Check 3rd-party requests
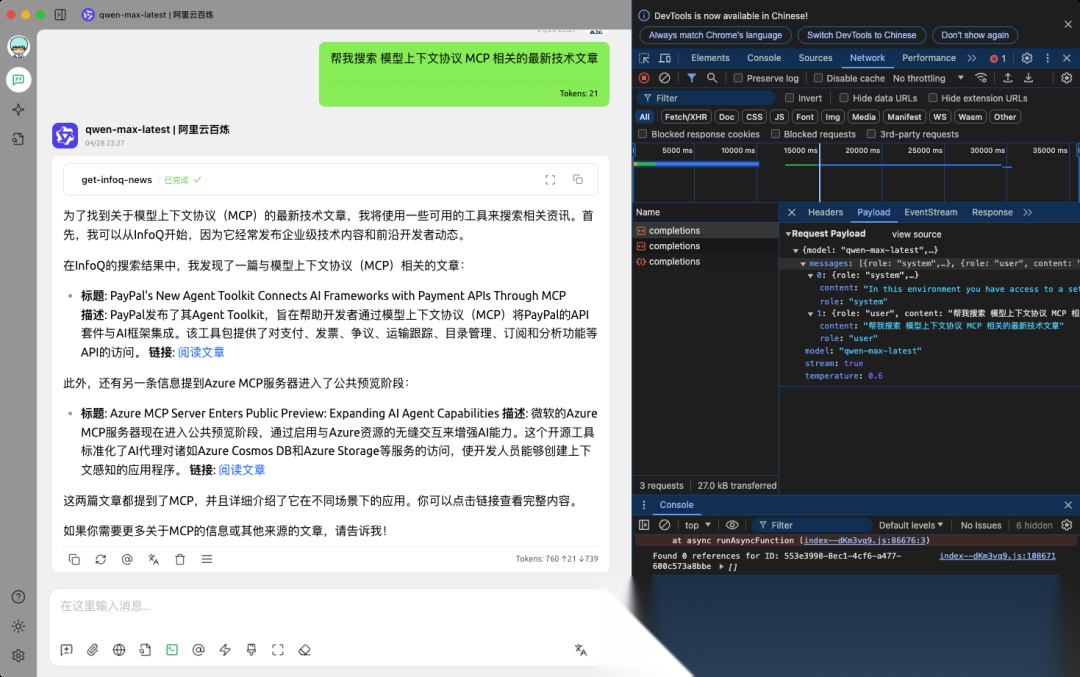Screen dimensions: 1080x677 coord(871,134)
